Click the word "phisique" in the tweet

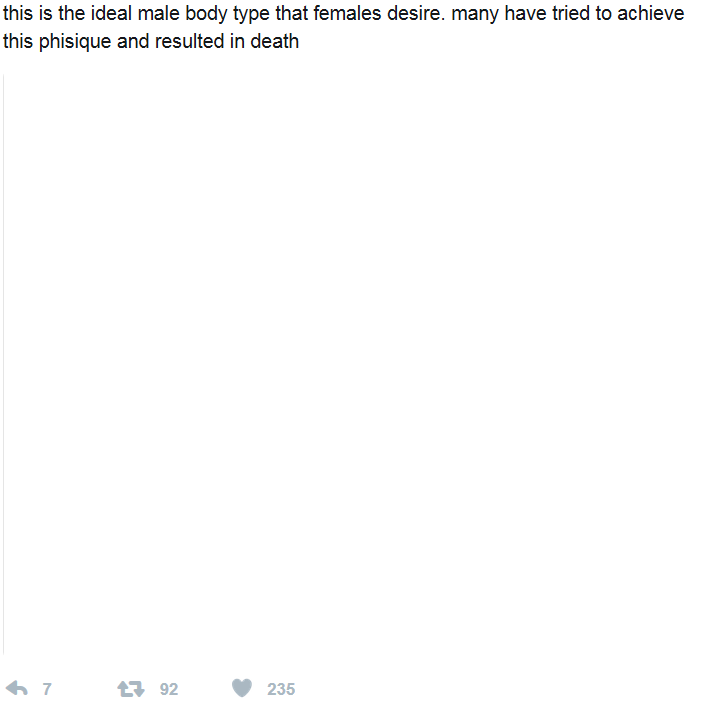(75, 42)
